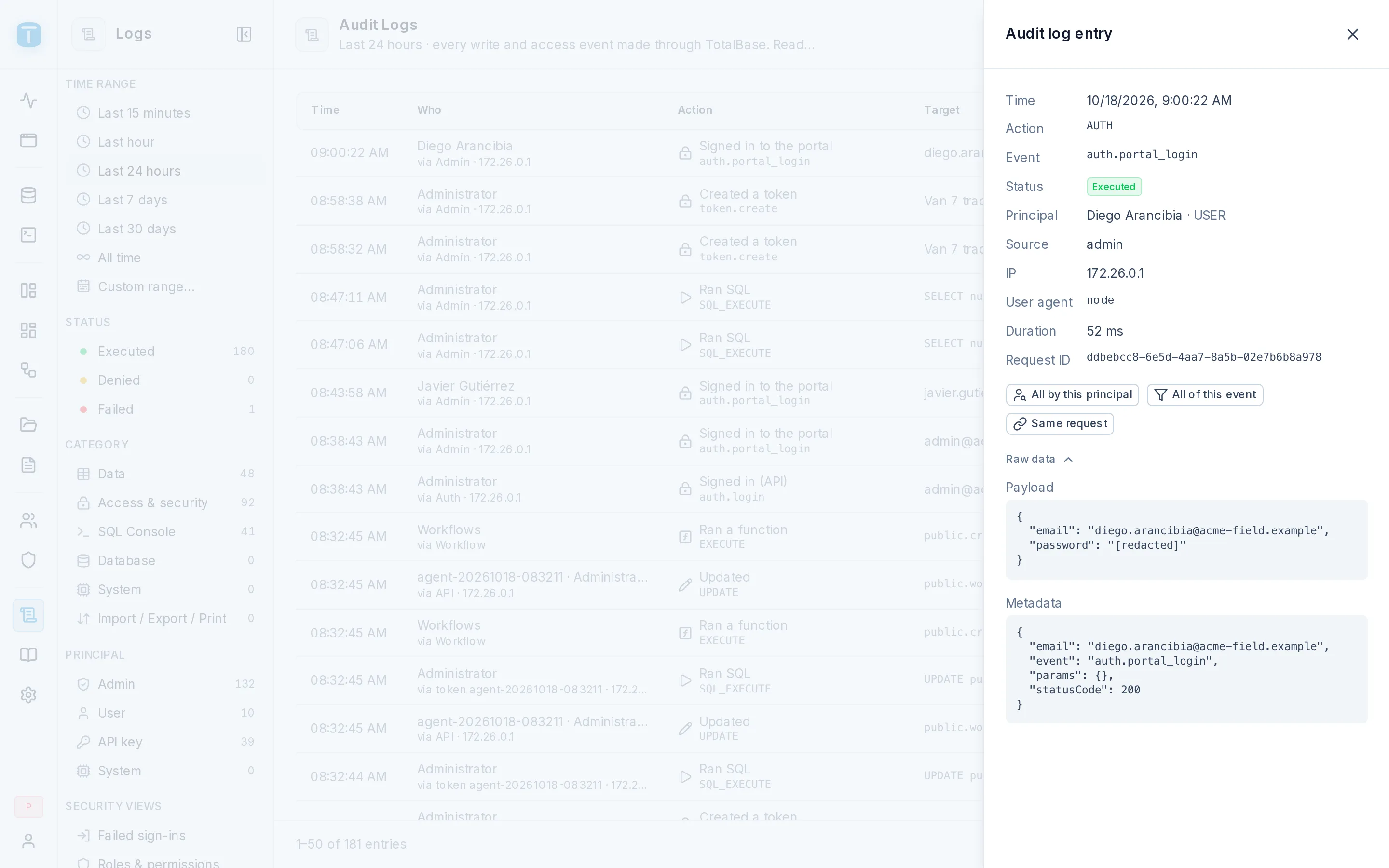Open the audit logs icon in rail
Viewport: 1389px width, 868px height.
click(x=29, y=615)
